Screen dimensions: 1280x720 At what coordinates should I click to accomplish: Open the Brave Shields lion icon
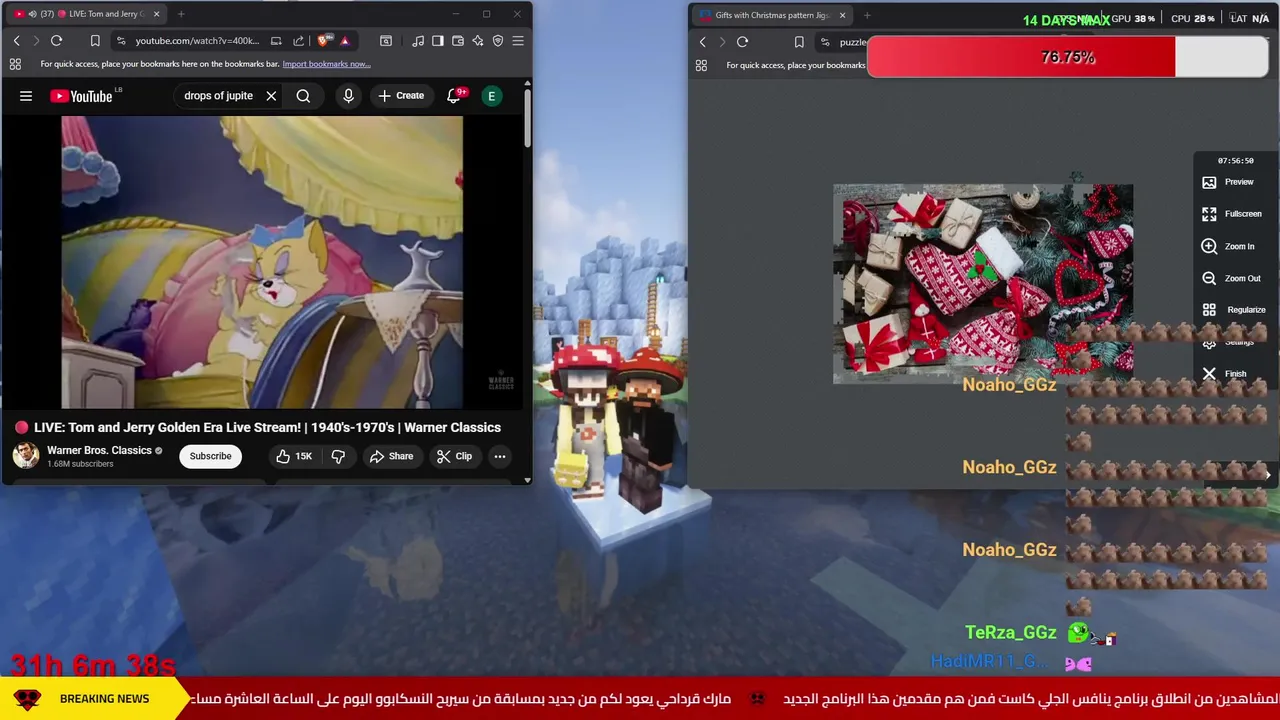[323, 41]
